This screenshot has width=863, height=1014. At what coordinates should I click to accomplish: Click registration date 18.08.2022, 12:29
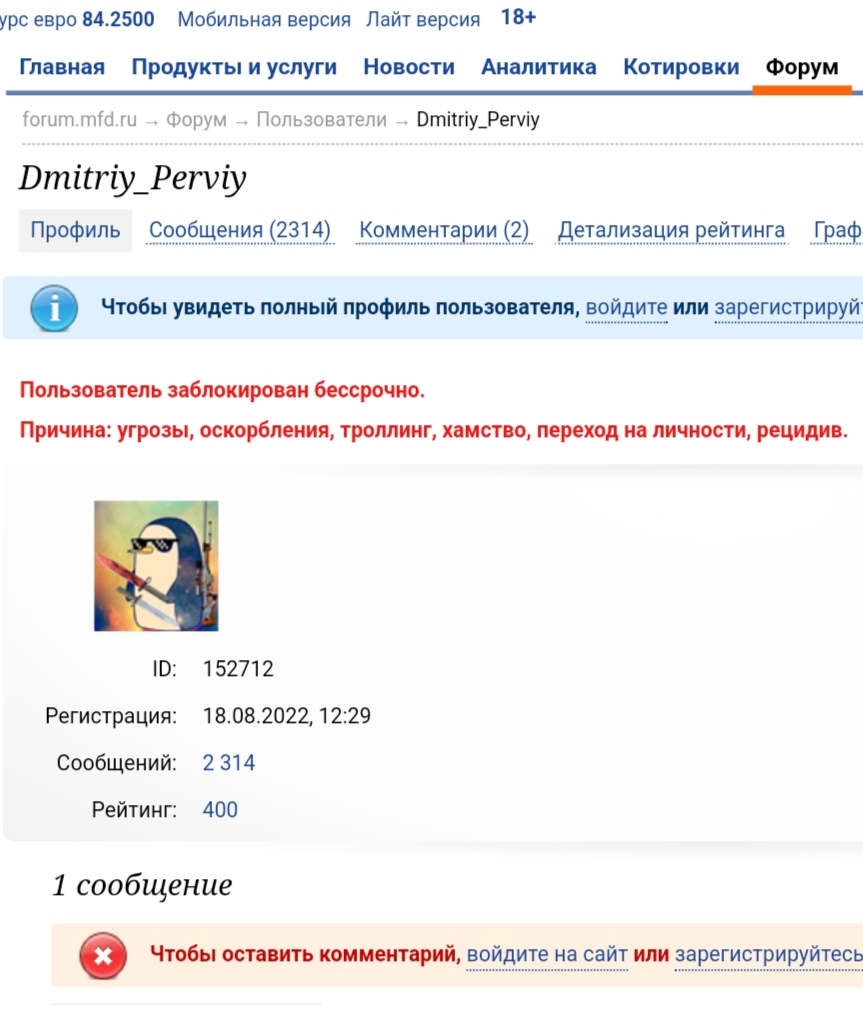286,716
